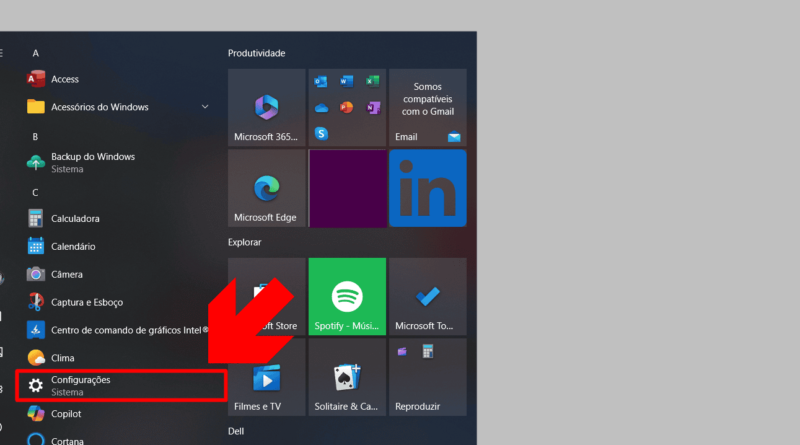Open the Access app

(117, 79)
